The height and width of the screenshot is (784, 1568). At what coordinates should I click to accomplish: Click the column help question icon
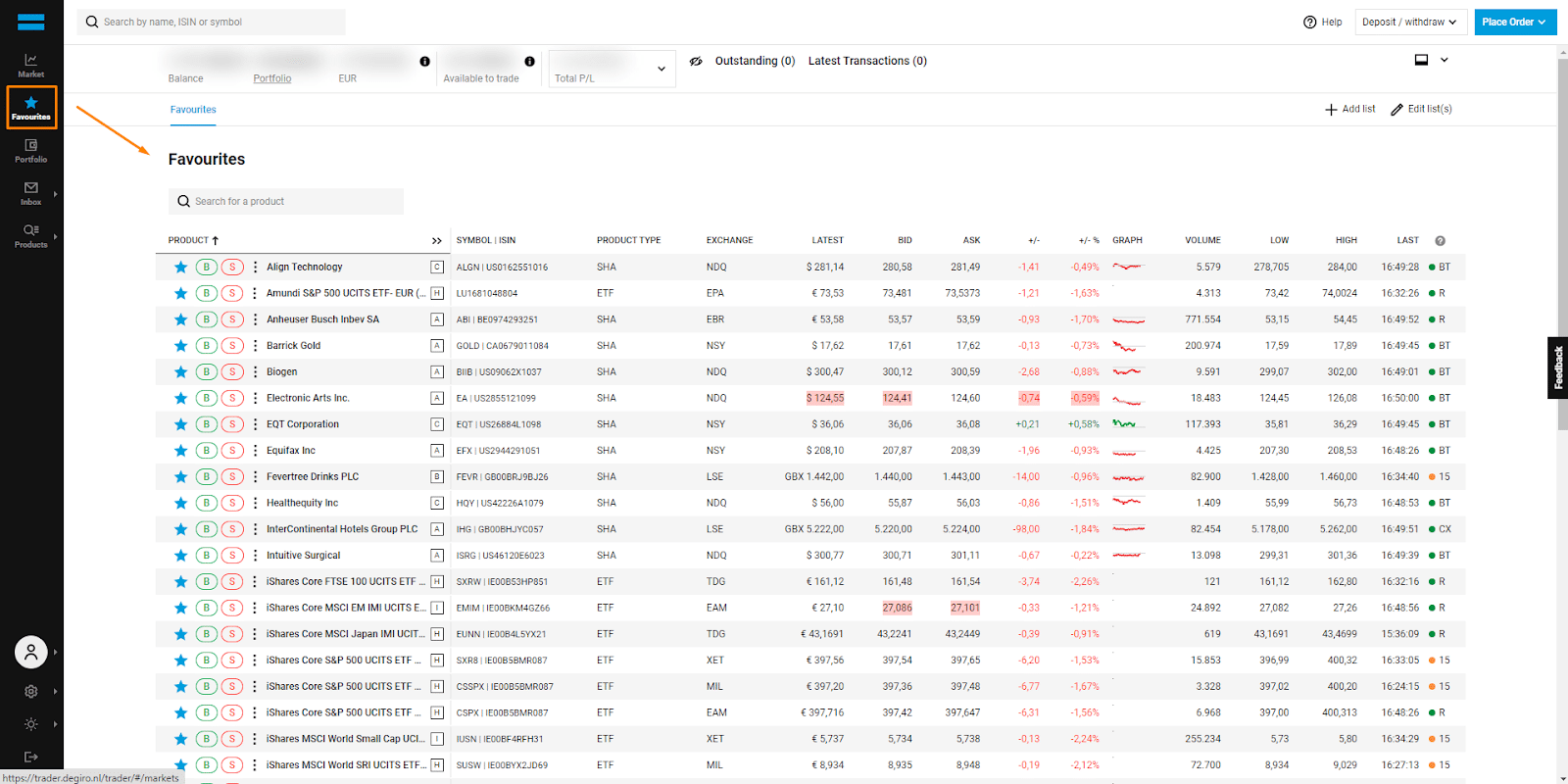[1440, 240]
